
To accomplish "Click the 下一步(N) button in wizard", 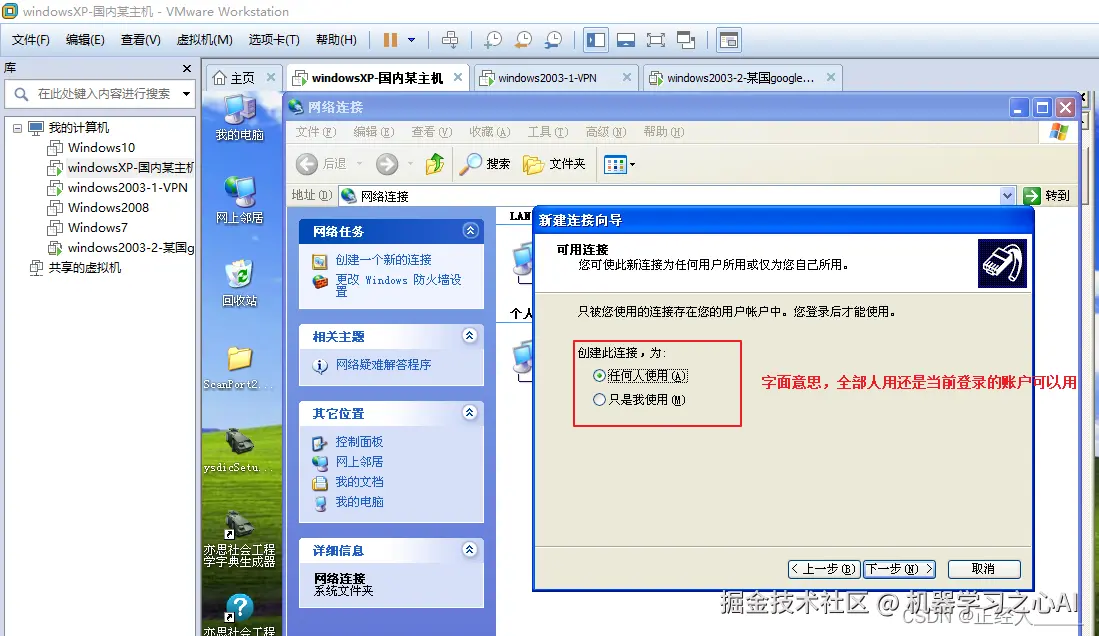I will coord(899,569).
